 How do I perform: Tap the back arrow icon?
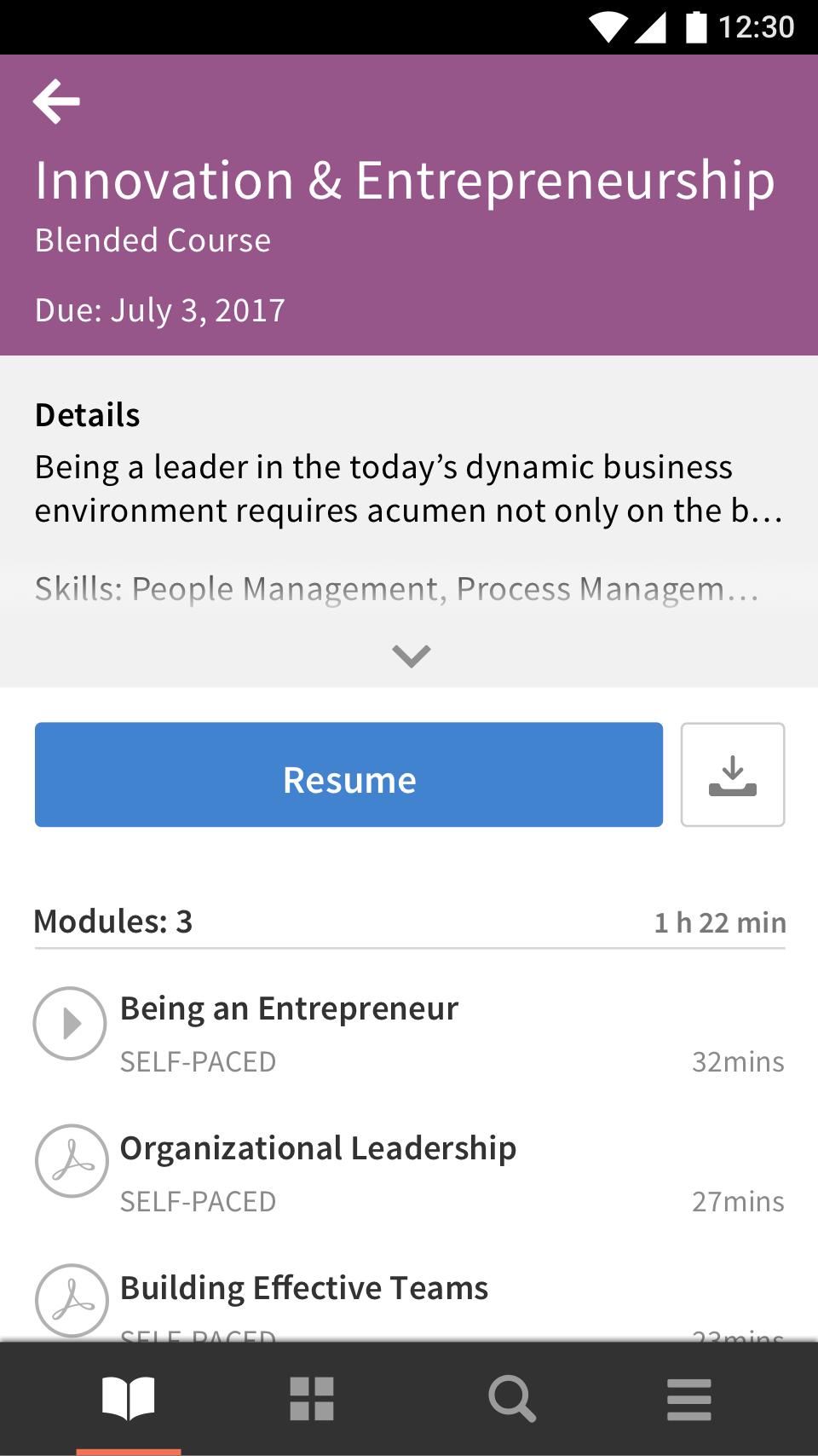tap(56, 101)
